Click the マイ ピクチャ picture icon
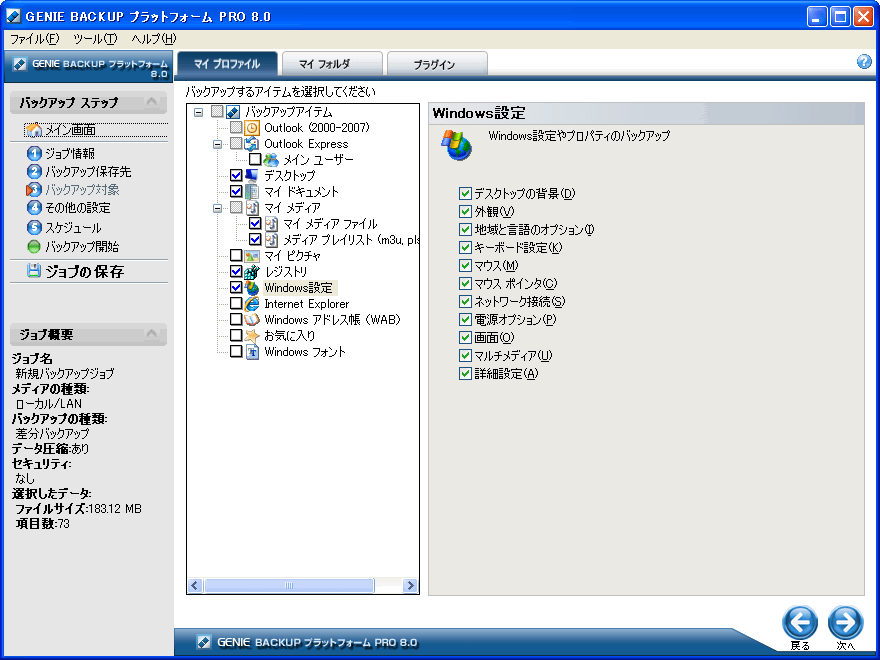The width and height of the screenshot is (880, 660). coord(252,256)
